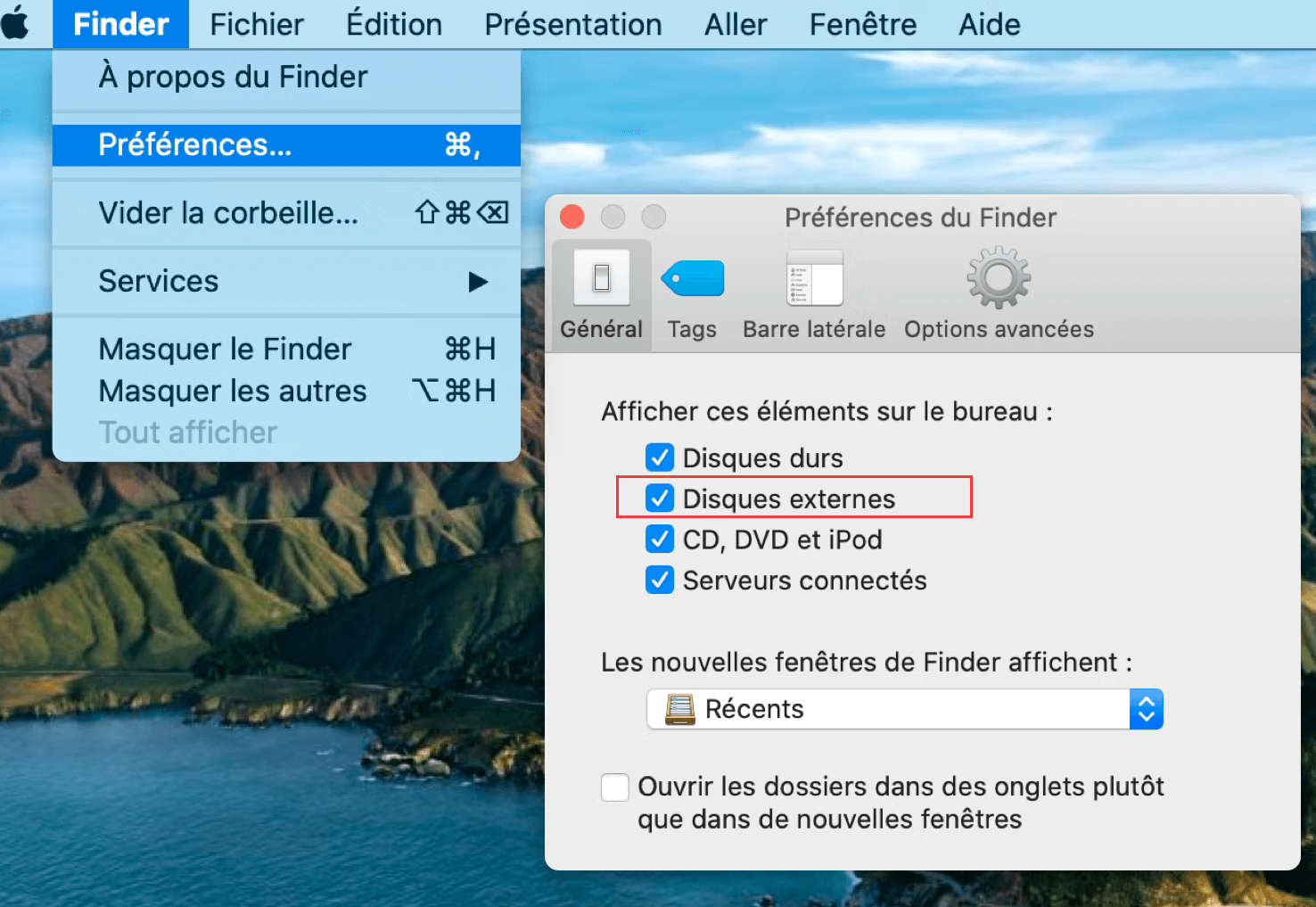Click the Récents dropdown stepper arrows
1316x907 pixels.
(x=1147, y=709)
